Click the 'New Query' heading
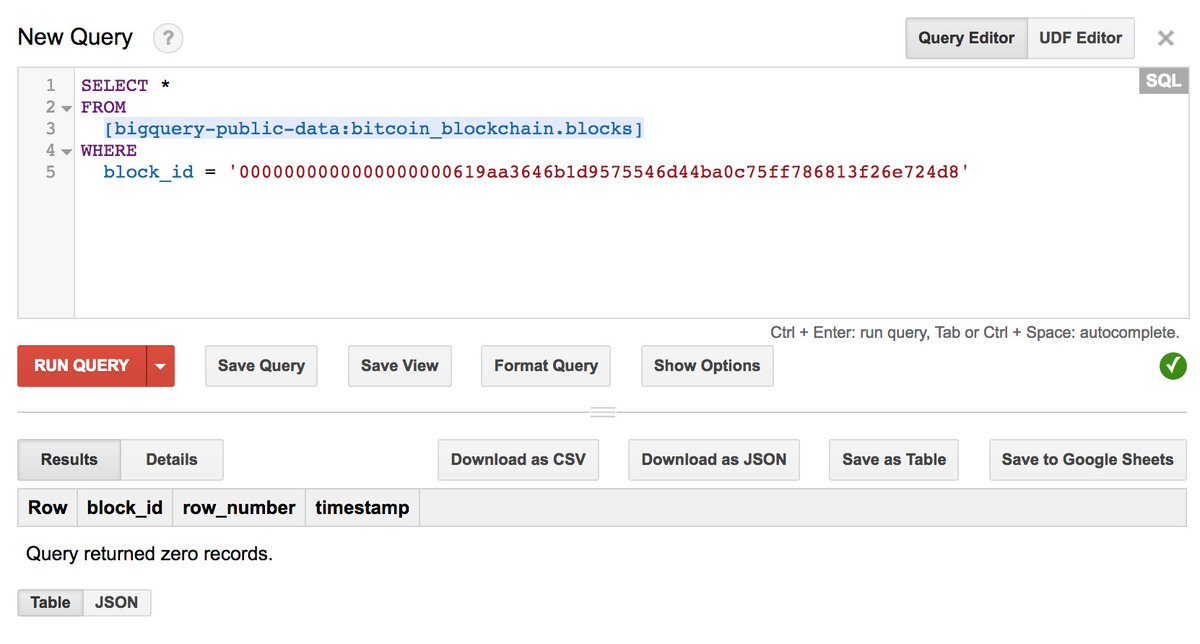The image size is (1200, 644). [x=75, y=37]
